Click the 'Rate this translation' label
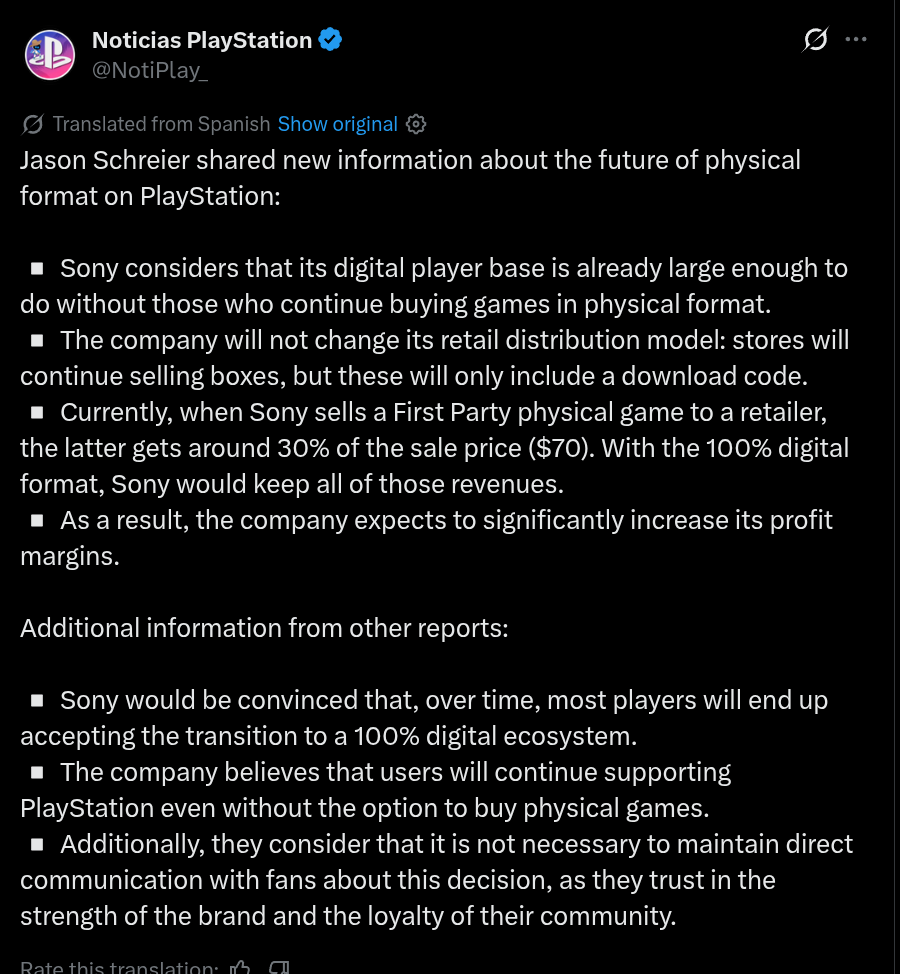 click(x=119, y=967)
